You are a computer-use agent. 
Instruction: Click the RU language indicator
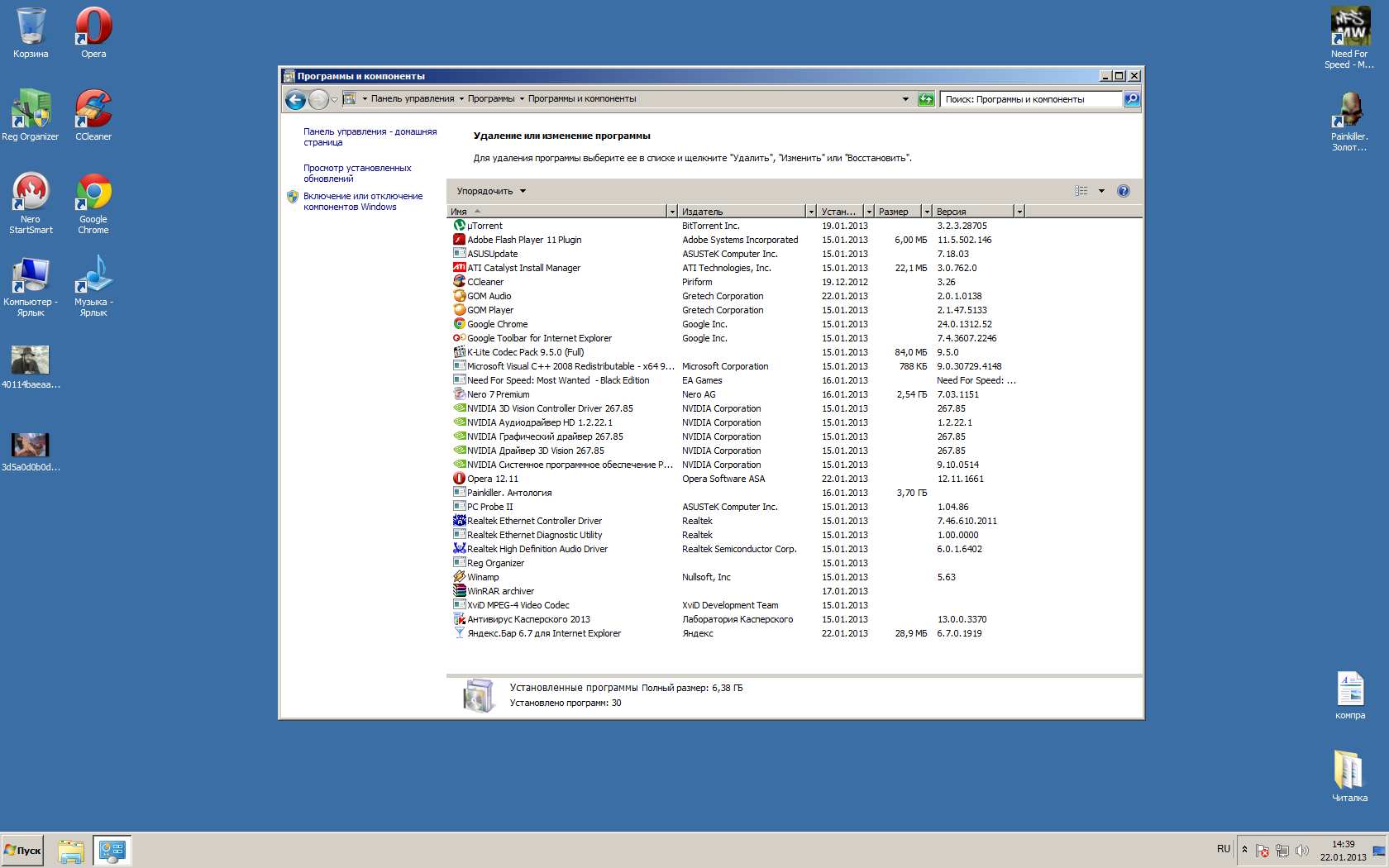coord(1224,849)
